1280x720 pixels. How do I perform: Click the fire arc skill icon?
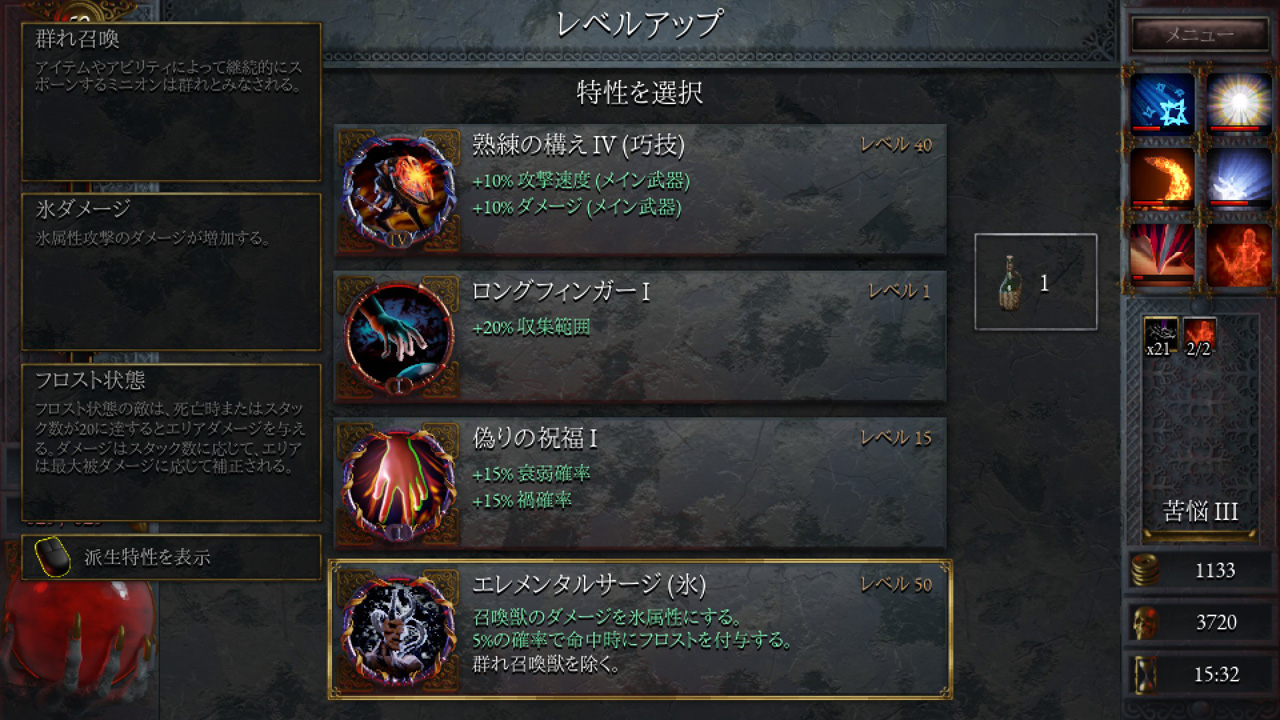pyautogui.click(x=1162, y=179)
